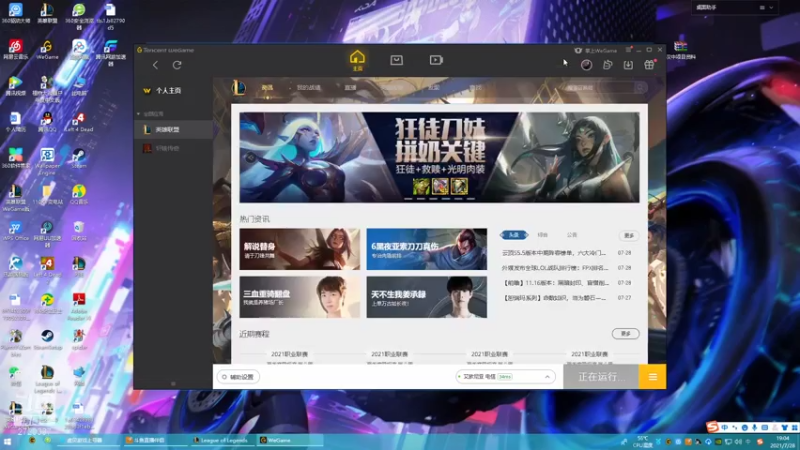
Task: Select the blue 头条 news tab
Action: coord(514,235)
